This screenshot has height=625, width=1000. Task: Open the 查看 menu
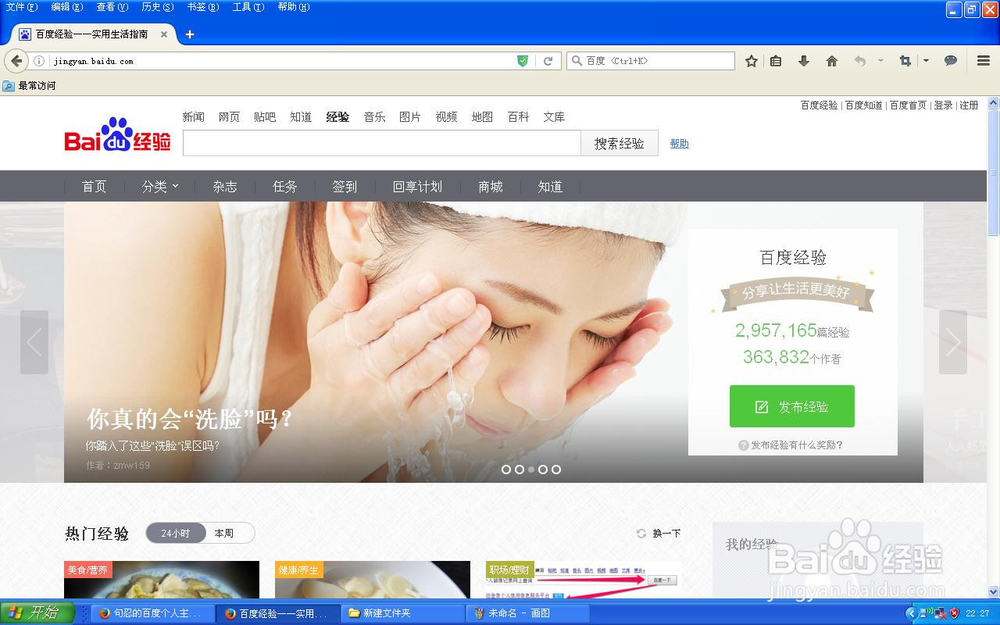[112, 7]
